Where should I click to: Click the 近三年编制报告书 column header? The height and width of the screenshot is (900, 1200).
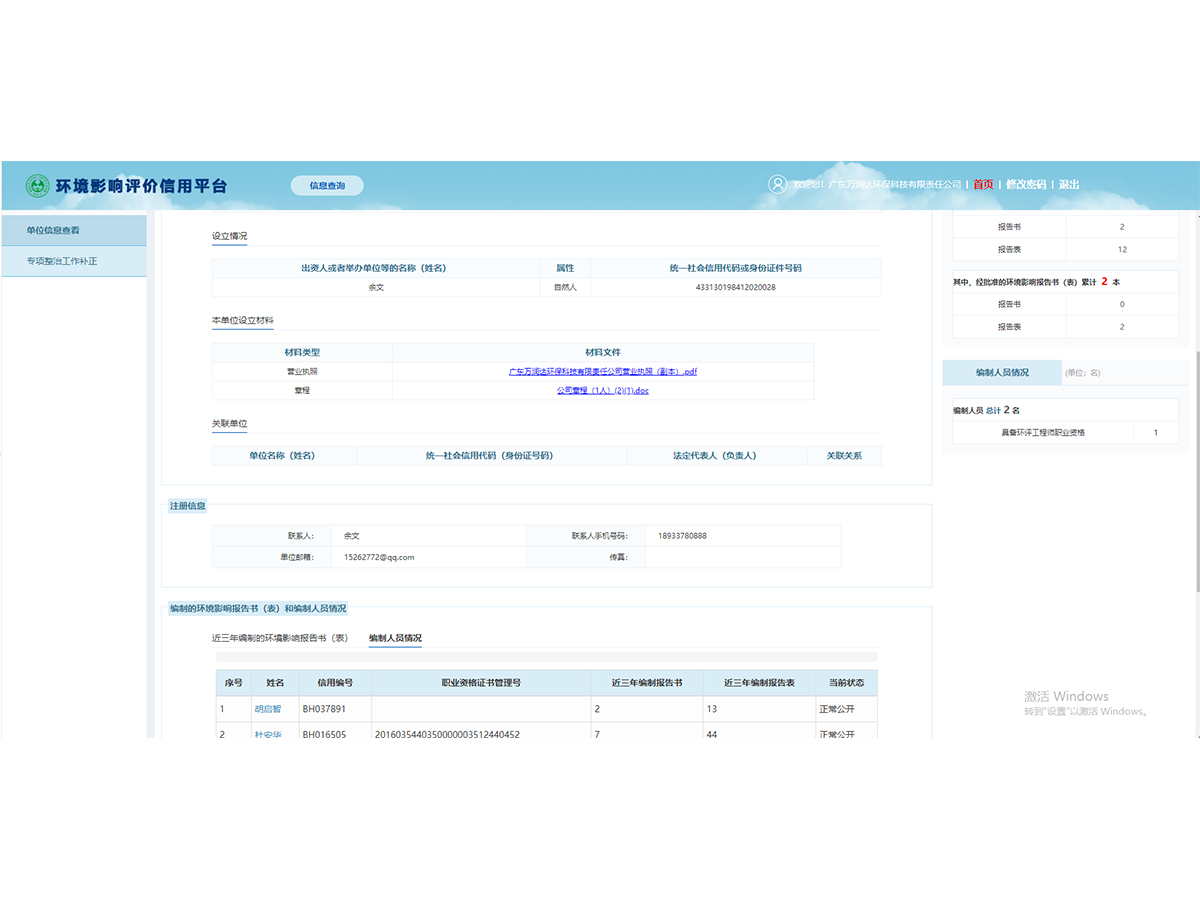647,683
